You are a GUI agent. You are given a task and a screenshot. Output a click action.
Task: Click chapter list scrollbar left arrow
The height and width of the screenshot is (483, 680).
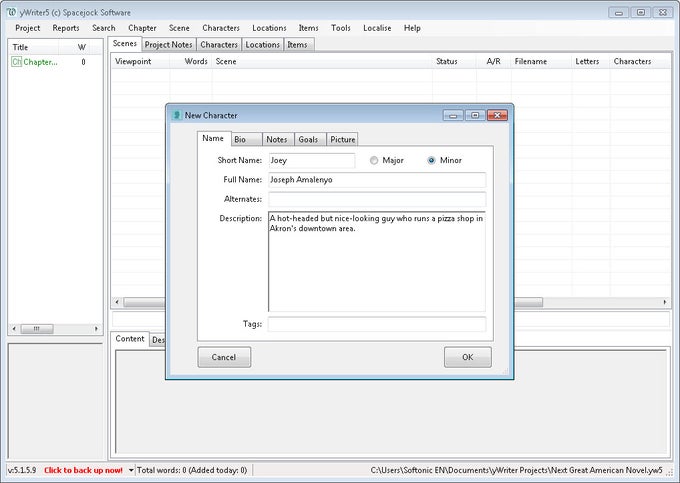click(x=14, y=329)
